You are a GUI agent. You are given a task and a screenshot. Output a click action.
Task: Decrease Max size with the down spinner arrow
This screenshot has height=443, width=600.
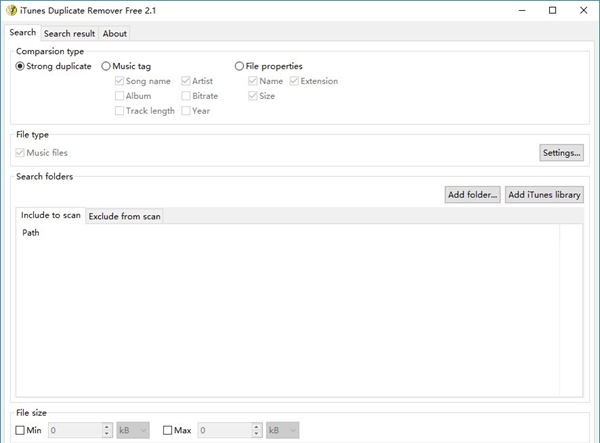pyautogui.click(x=257, y=434)
